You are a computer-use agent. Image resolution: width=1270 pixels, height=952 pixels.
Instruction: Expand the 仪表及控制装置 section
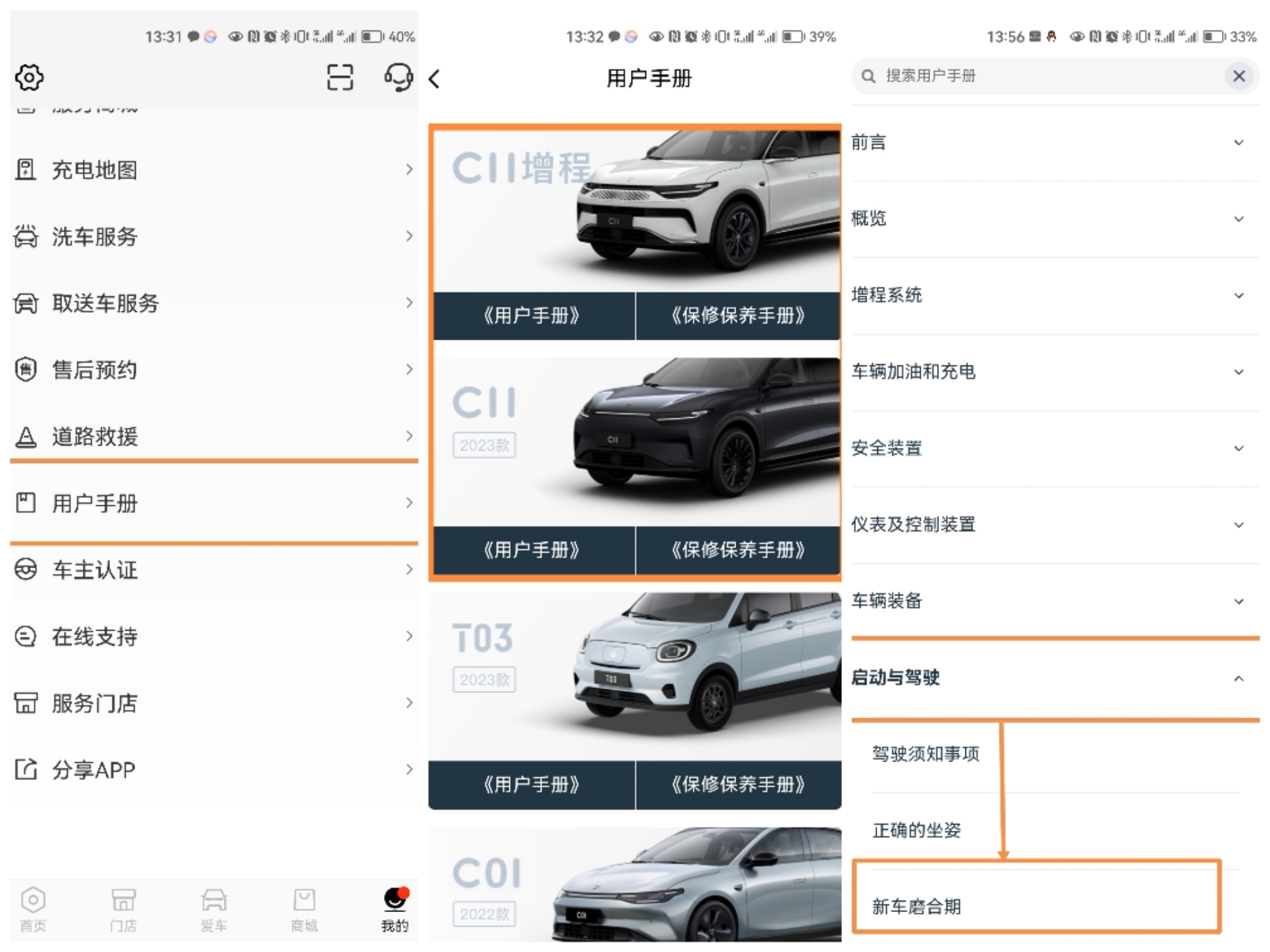(1055, 524)
